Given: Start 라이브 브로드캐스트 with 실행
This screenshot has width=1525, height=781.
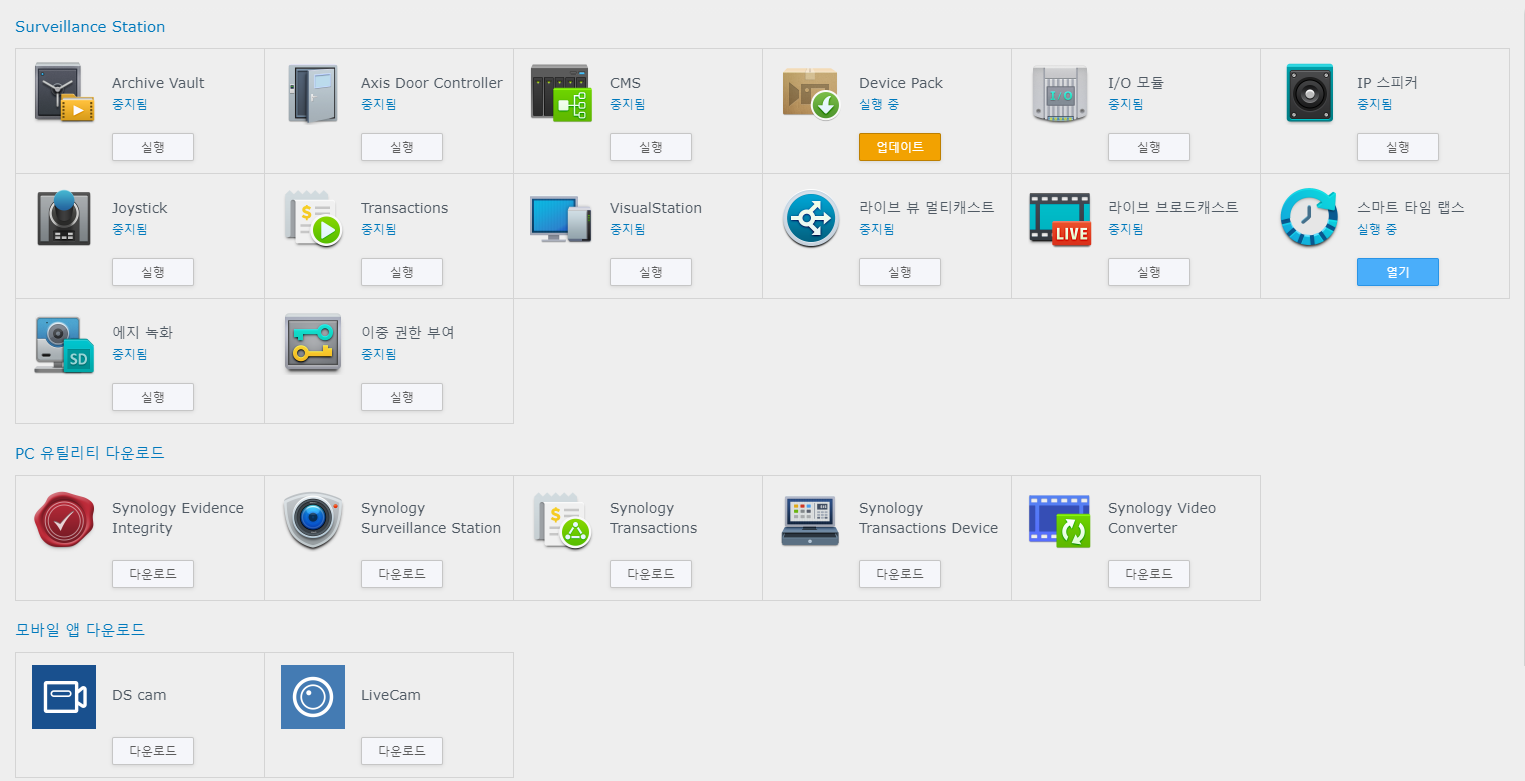Looking at the screenshot, I should coord(1149,272).
